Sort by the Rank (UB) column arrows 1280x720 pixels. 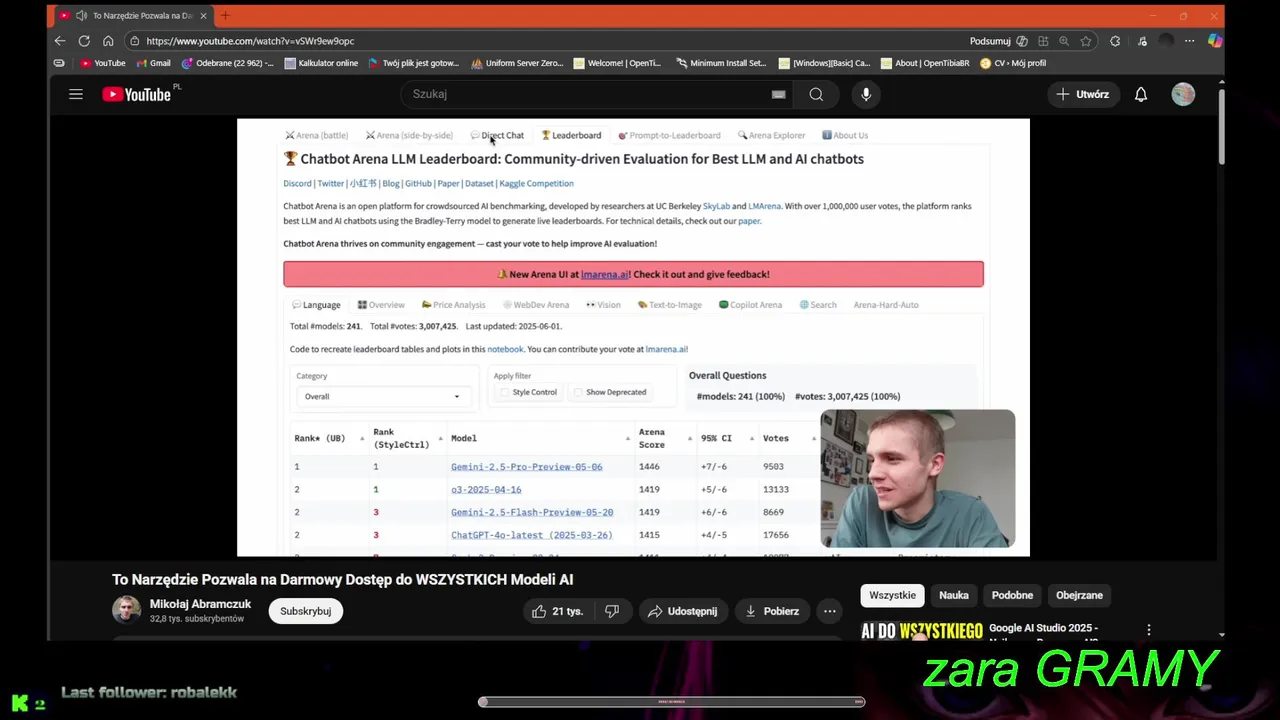pyautogui.click(x=361, y=438)
